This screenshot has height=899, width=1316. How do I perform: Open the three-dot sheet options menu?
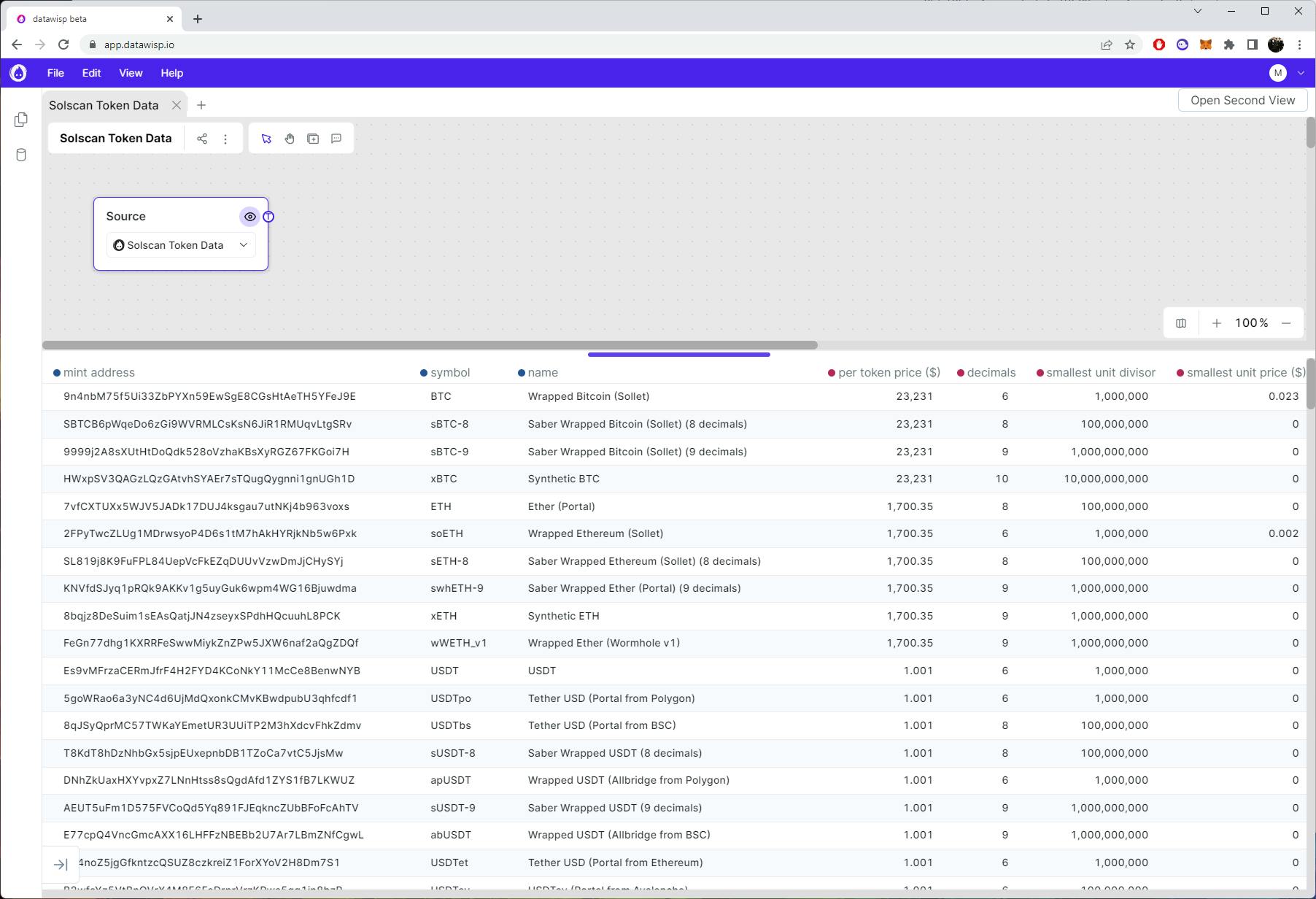coord(225,139)
